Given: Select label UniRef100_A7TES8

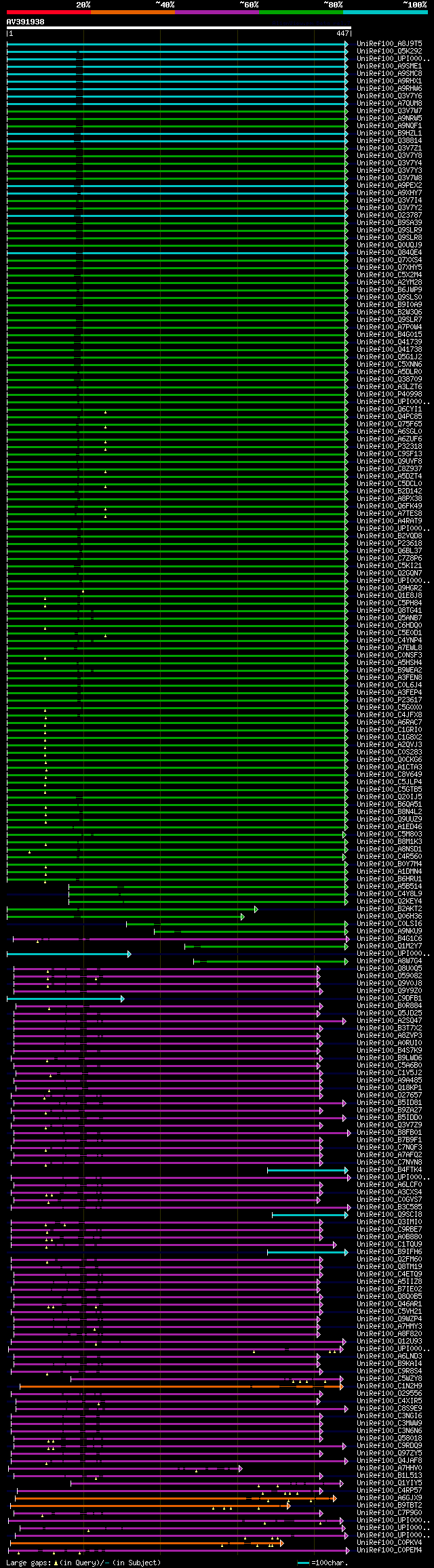Looking at the screenshot, I should pos(389,513).
